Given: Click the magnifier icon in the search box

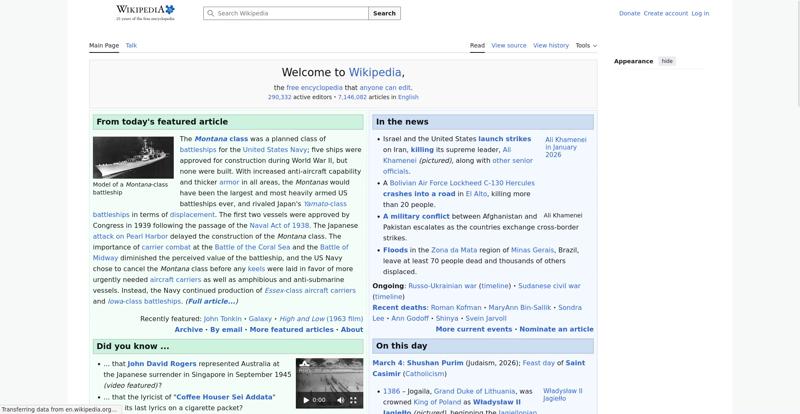Looking at the screenshot, I should [x=210, y=14].
